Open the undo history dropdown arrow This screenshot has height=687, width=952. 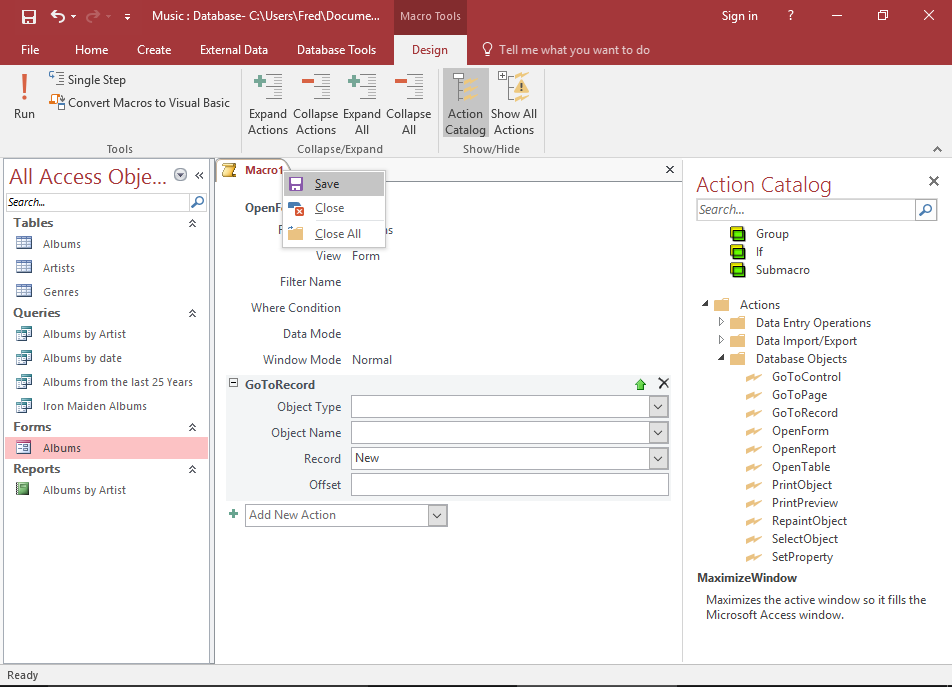[73, 16]
